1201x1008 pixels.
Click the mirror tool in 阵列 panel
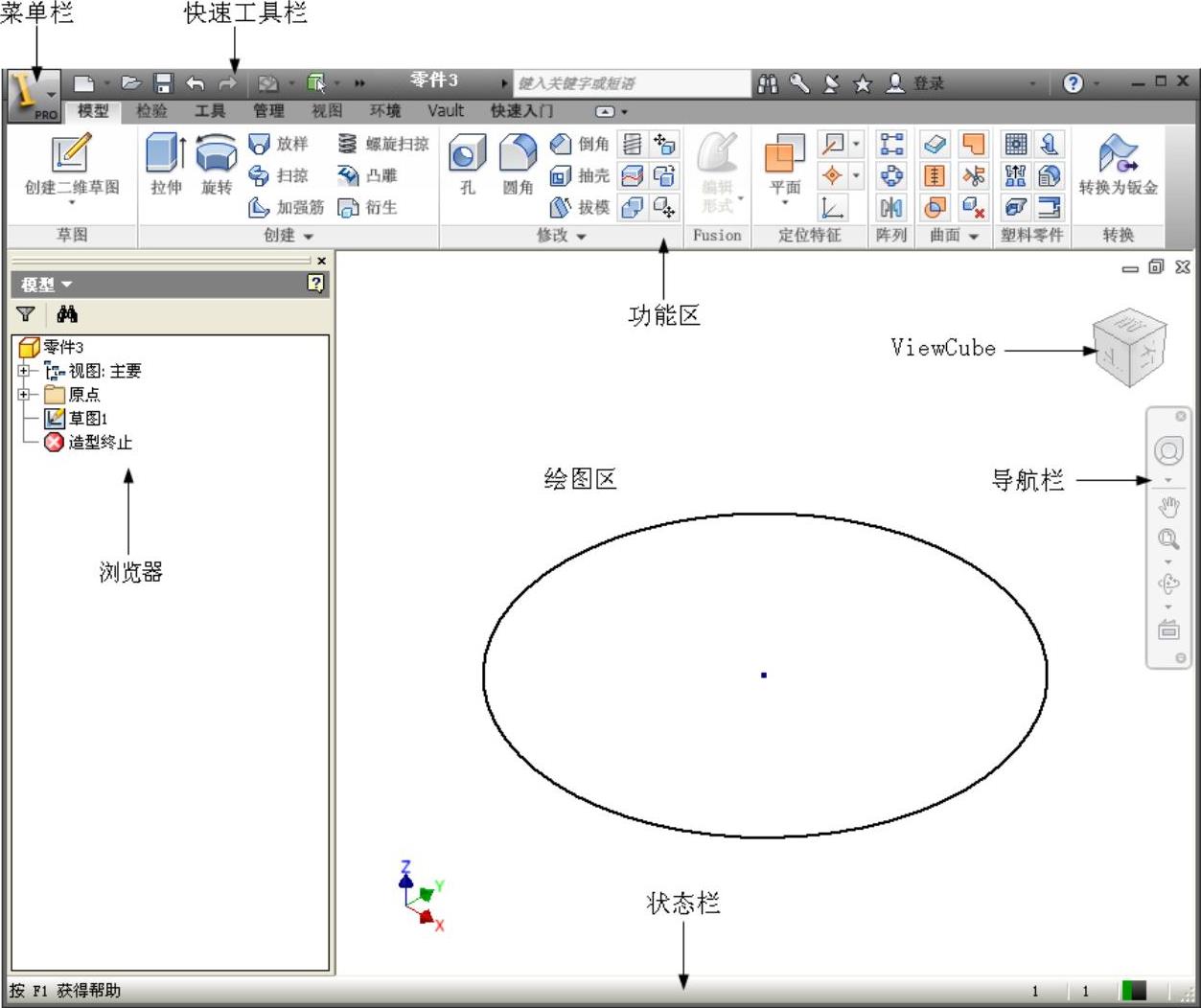coord(891,207)
